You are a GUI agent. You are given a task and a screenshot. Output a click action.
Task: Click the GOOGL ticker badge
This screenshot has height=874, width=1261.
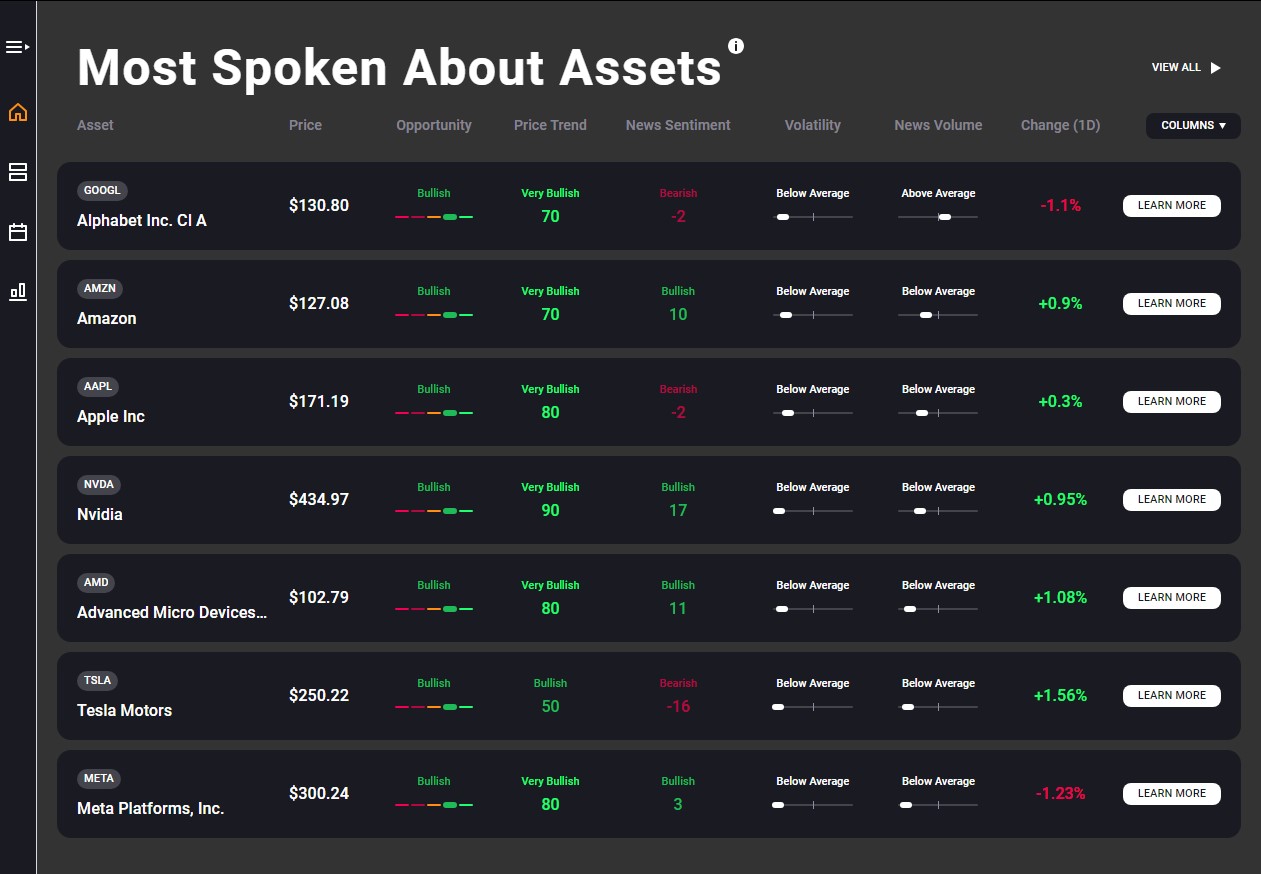(102, 190)
